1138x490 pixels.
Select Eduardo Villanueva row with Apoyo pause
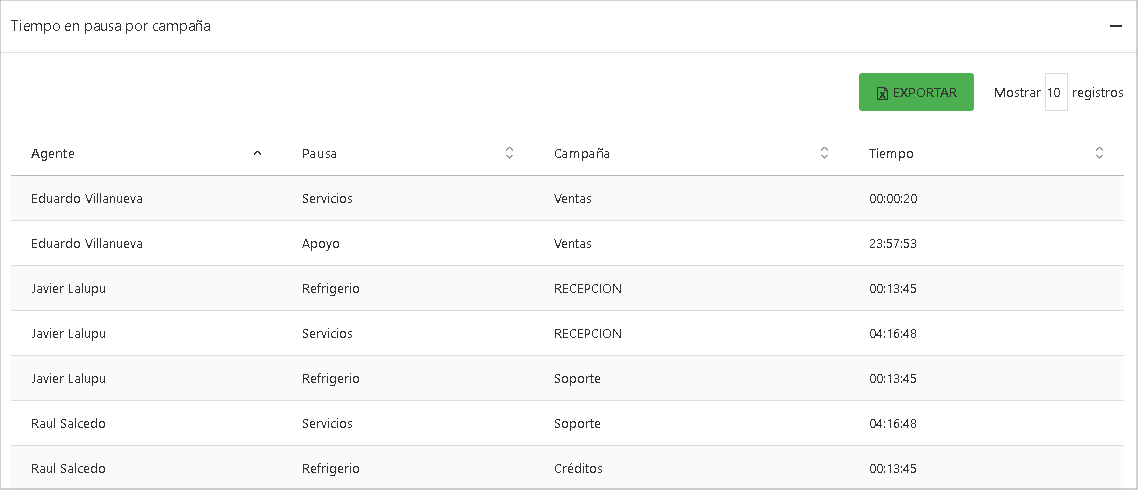click(87, 243)
